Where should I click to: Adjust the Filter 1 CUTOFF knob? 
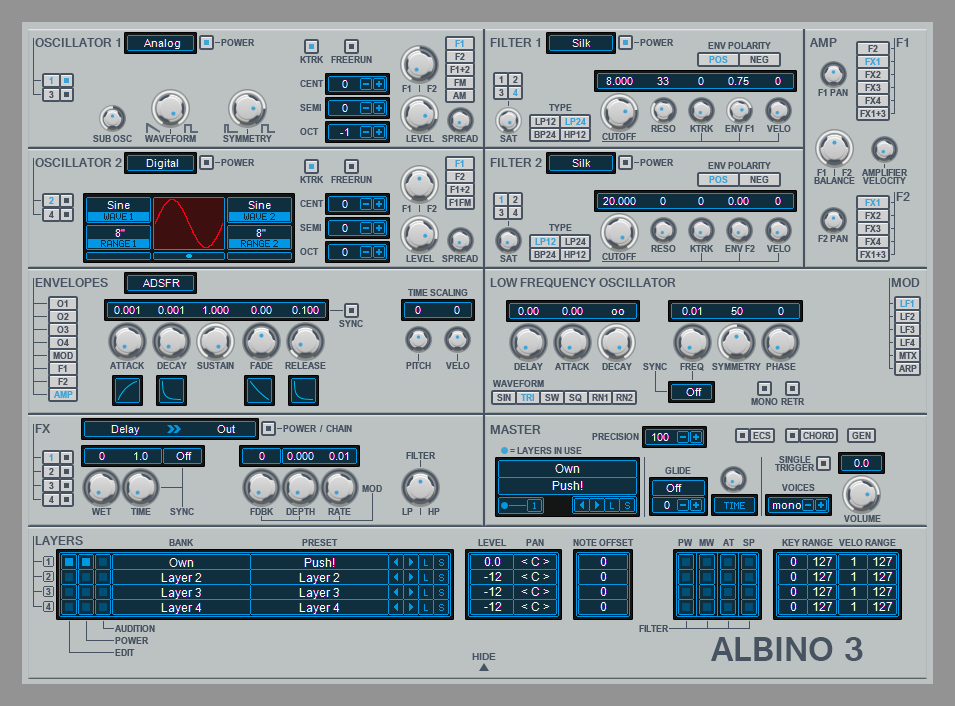[619, 113]
